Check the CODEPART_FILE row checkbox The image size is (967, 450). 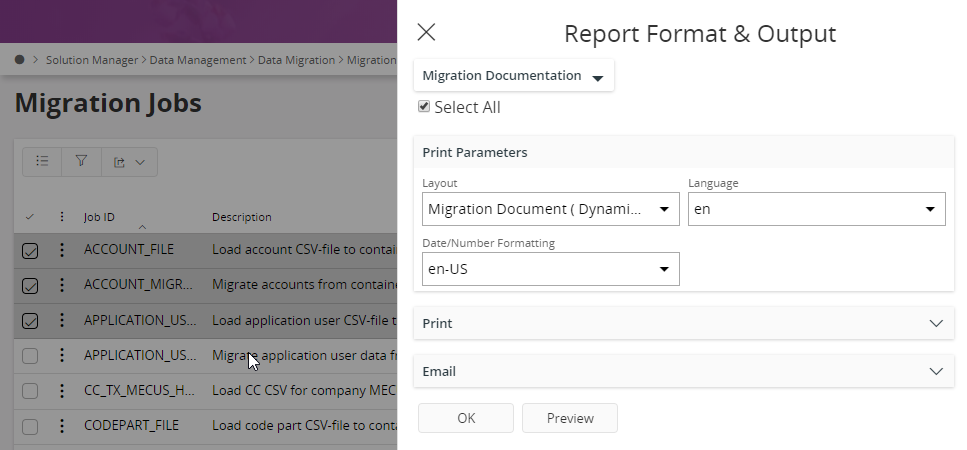(30, 426)
